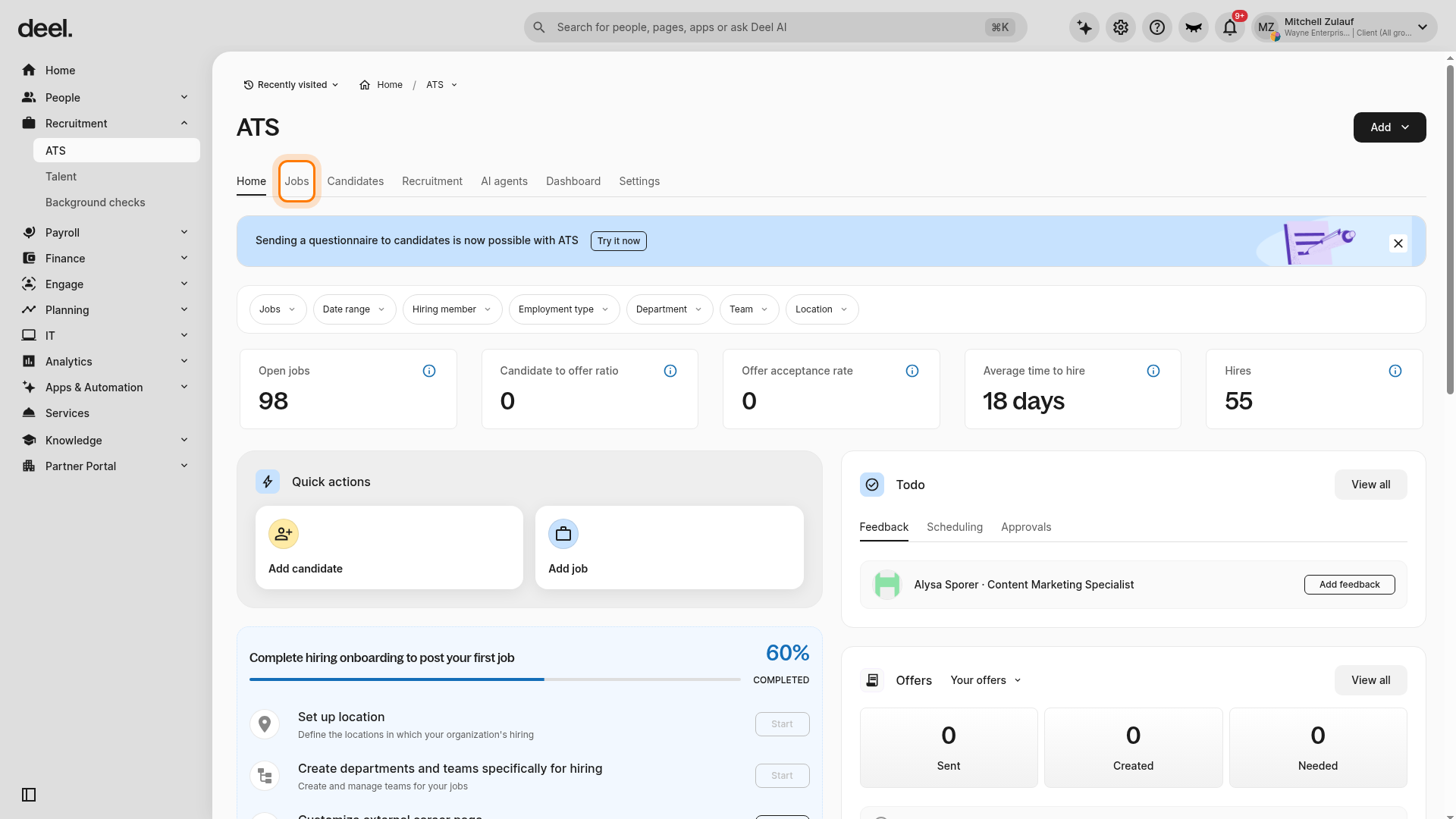Screen dimensions: 1456x819
Task: Click the Add job quick action
Action: point(670,548)
